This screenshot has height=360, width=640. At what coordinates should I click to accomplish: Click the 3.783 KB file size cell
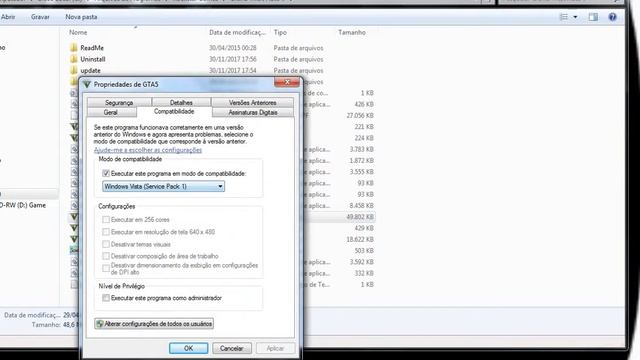tap(362, 149)
